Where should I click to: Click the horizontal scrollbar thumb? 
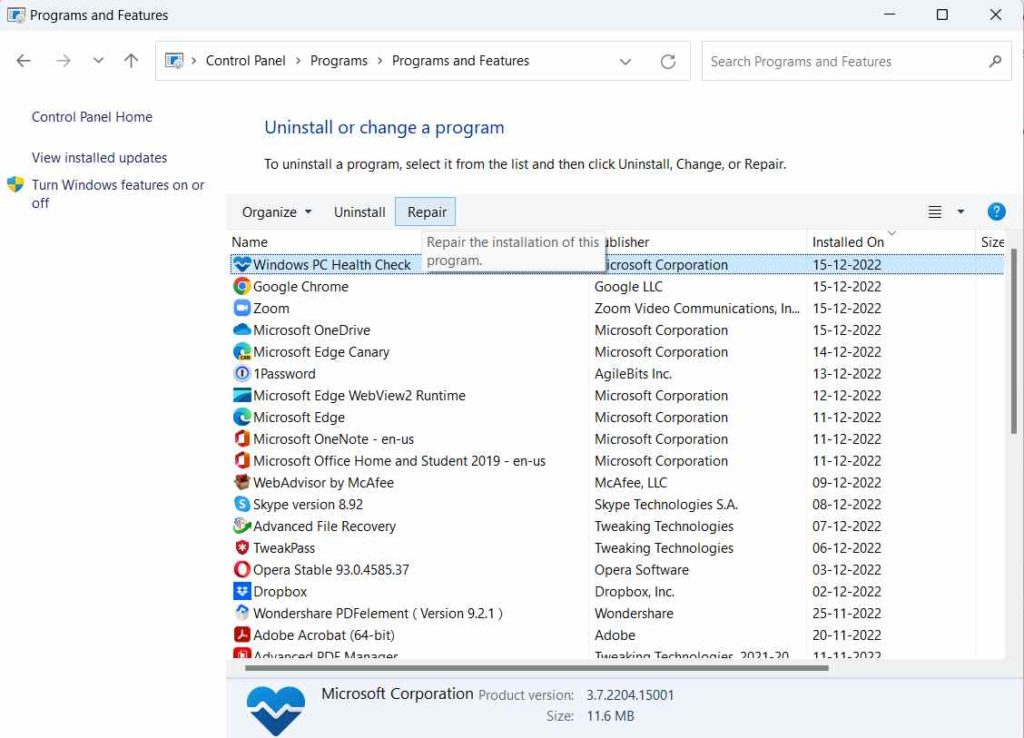(537, 668)
